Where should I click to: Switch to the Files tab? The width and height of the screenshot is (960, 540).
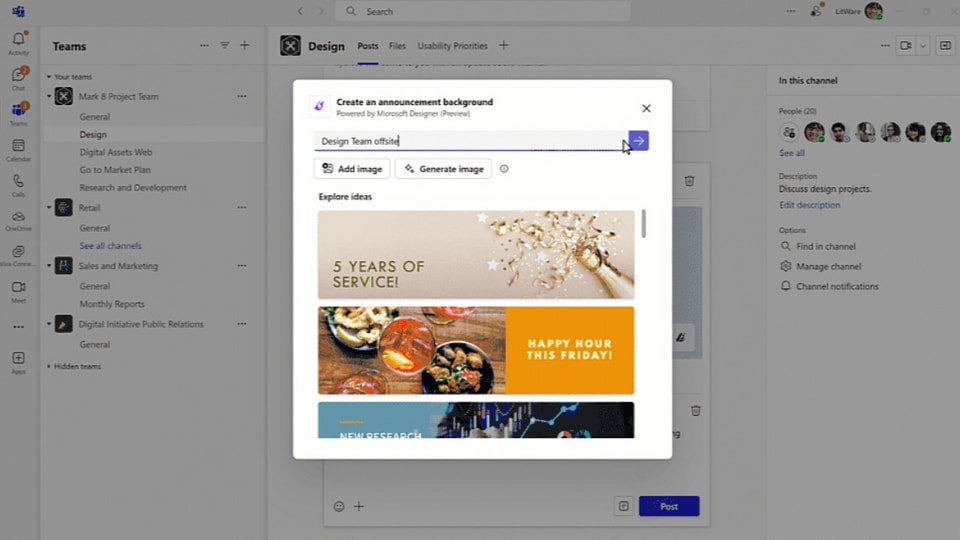point(397,46)
